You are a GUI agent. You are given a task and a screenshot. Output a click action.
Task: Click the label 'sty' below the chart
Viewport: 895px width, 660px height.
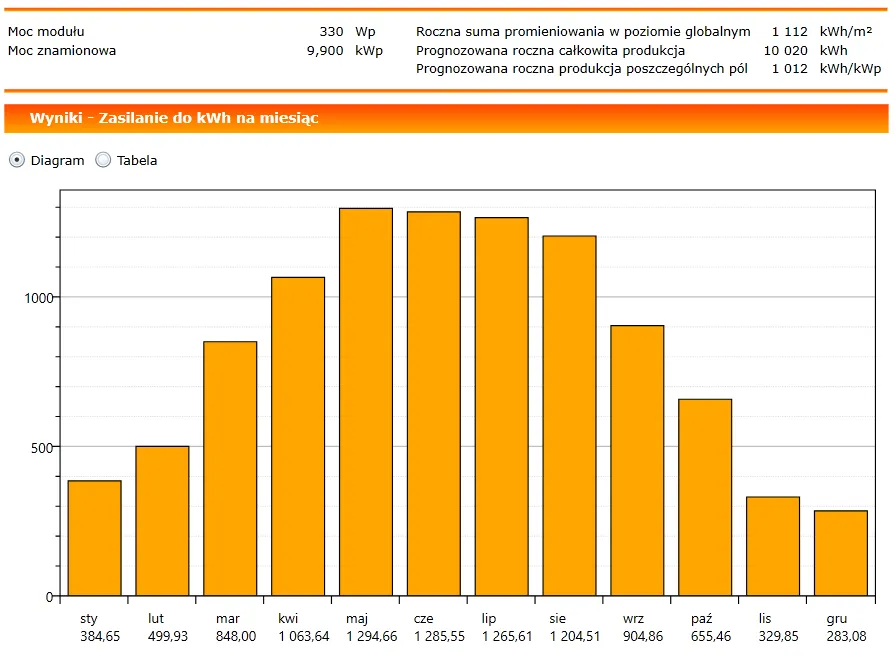pyautogui.click(x=87, y=618)
